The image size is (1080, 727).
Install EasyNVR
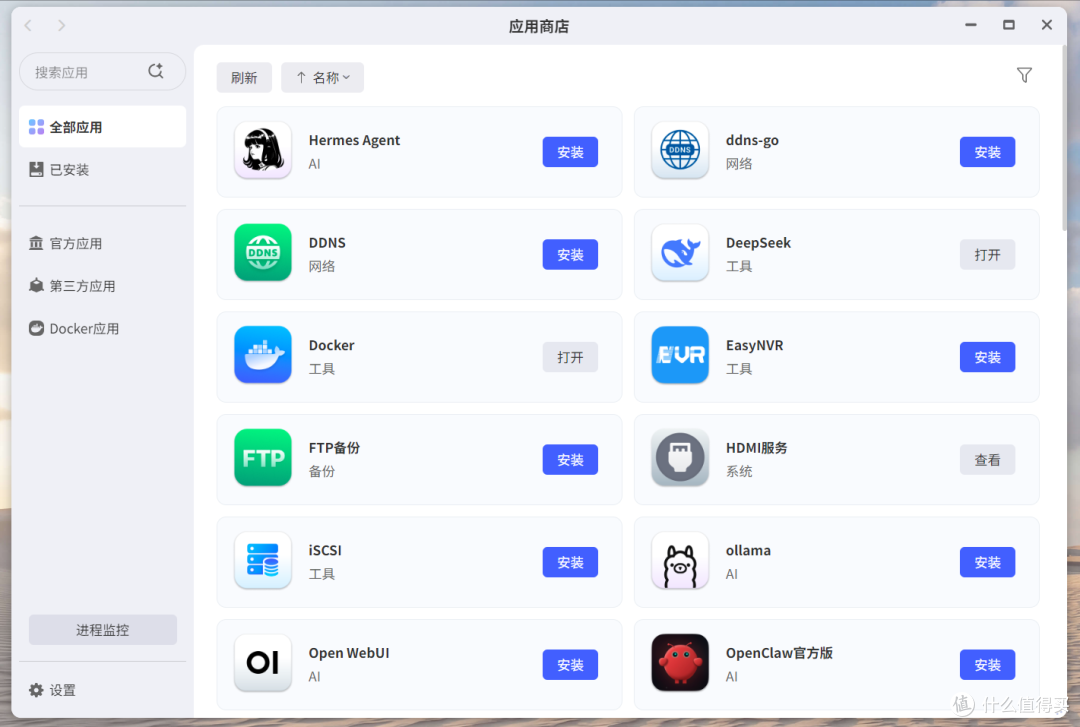(x=987, y=358)
